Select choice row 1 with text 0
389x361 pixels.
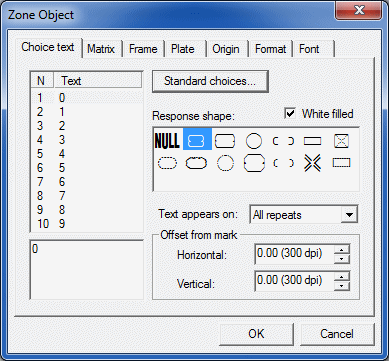click(x=86, y=98)
